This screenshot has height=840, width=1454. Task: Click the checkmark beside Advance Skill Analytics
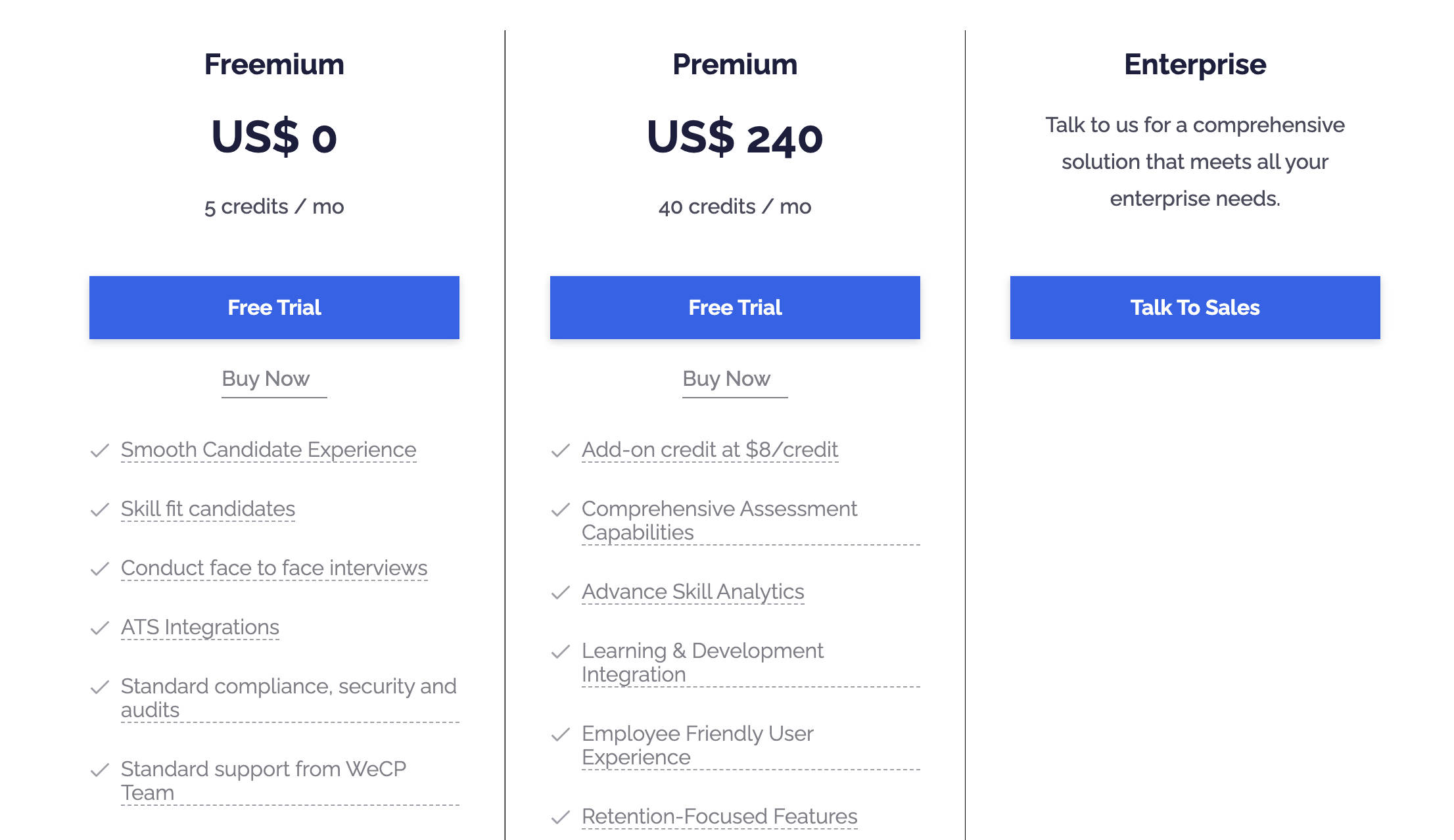point(561,592)
